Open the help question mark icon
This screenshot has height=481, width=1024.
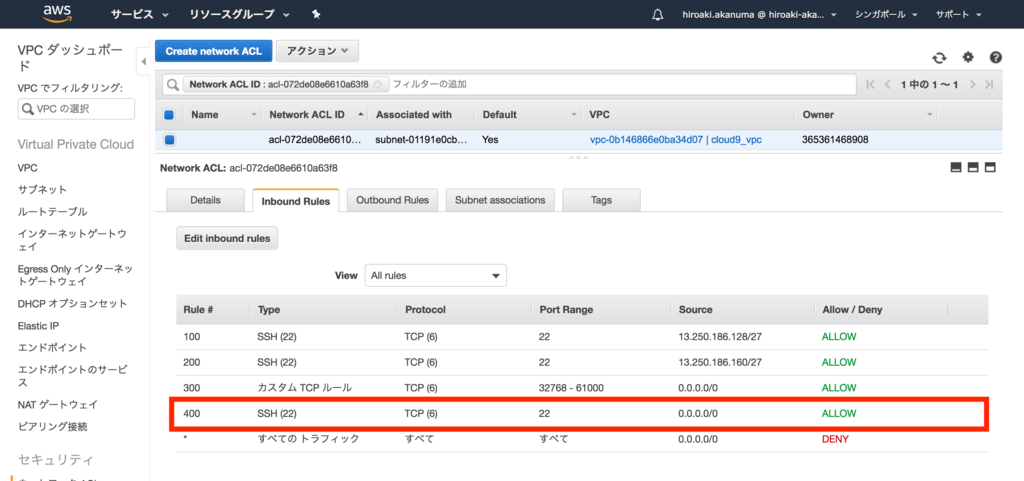(995, 57)
